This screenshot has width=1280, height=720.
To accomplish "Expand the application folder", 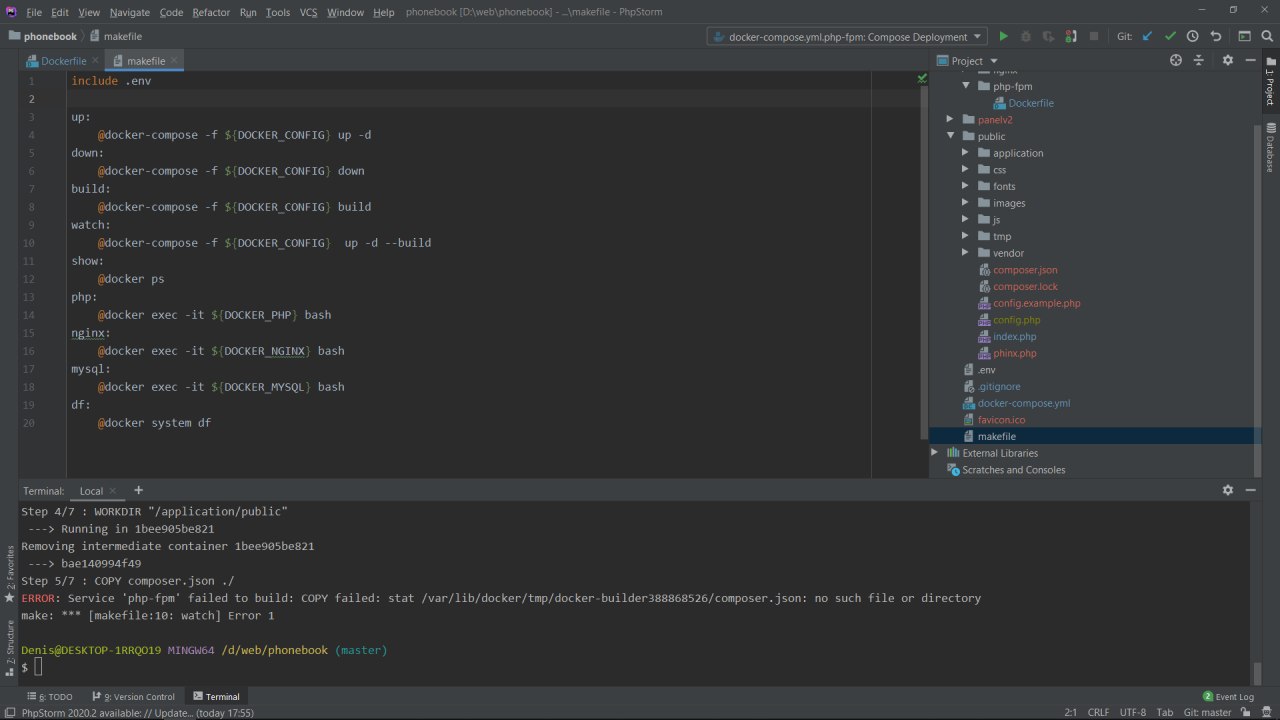I will pyautogui.click(x=966, y=153).
